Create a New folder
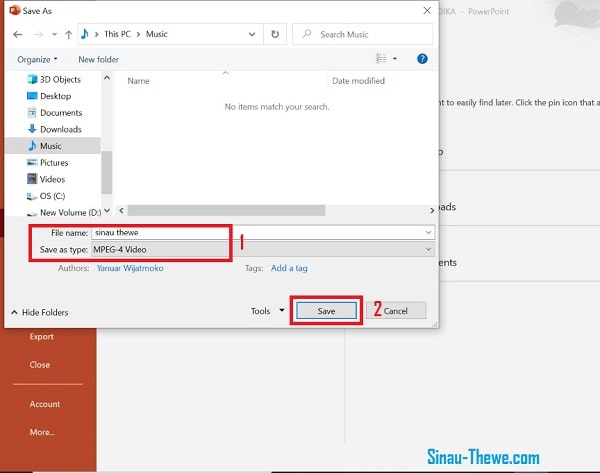The image size is (600, 473). (98, 59)
